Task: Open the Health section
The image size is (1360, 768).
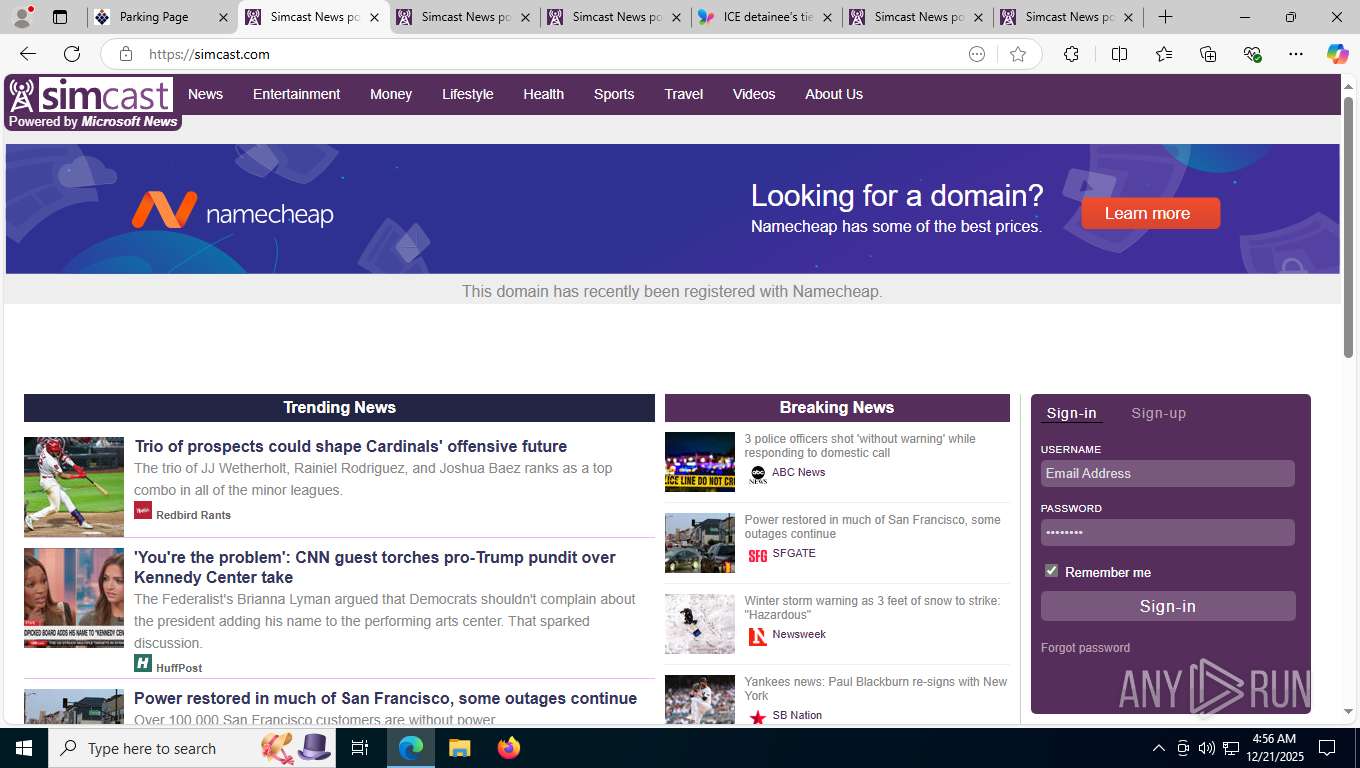Action: 543,94
